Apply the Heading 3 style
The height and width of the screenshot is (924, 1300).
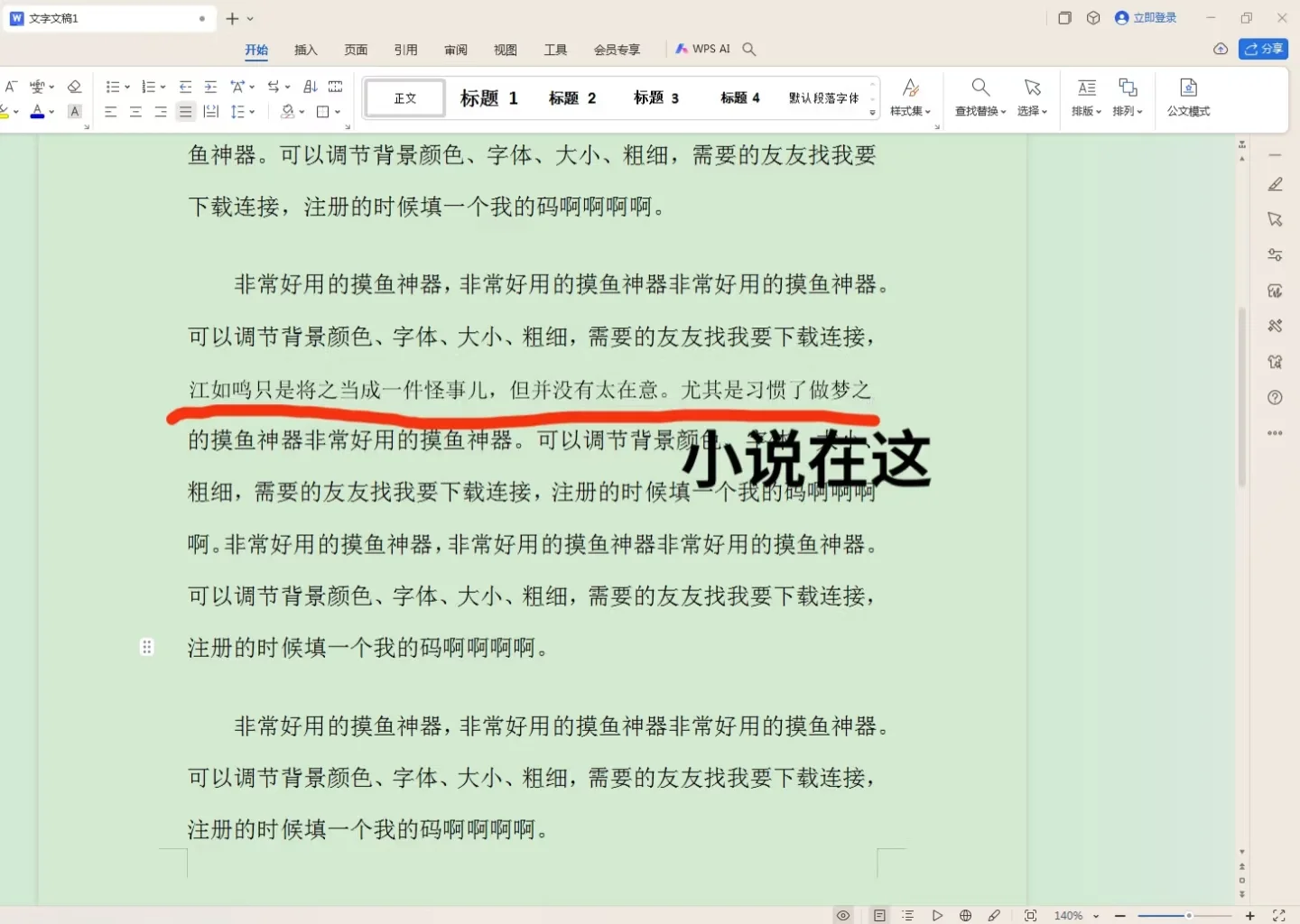(x=656, y=98)
